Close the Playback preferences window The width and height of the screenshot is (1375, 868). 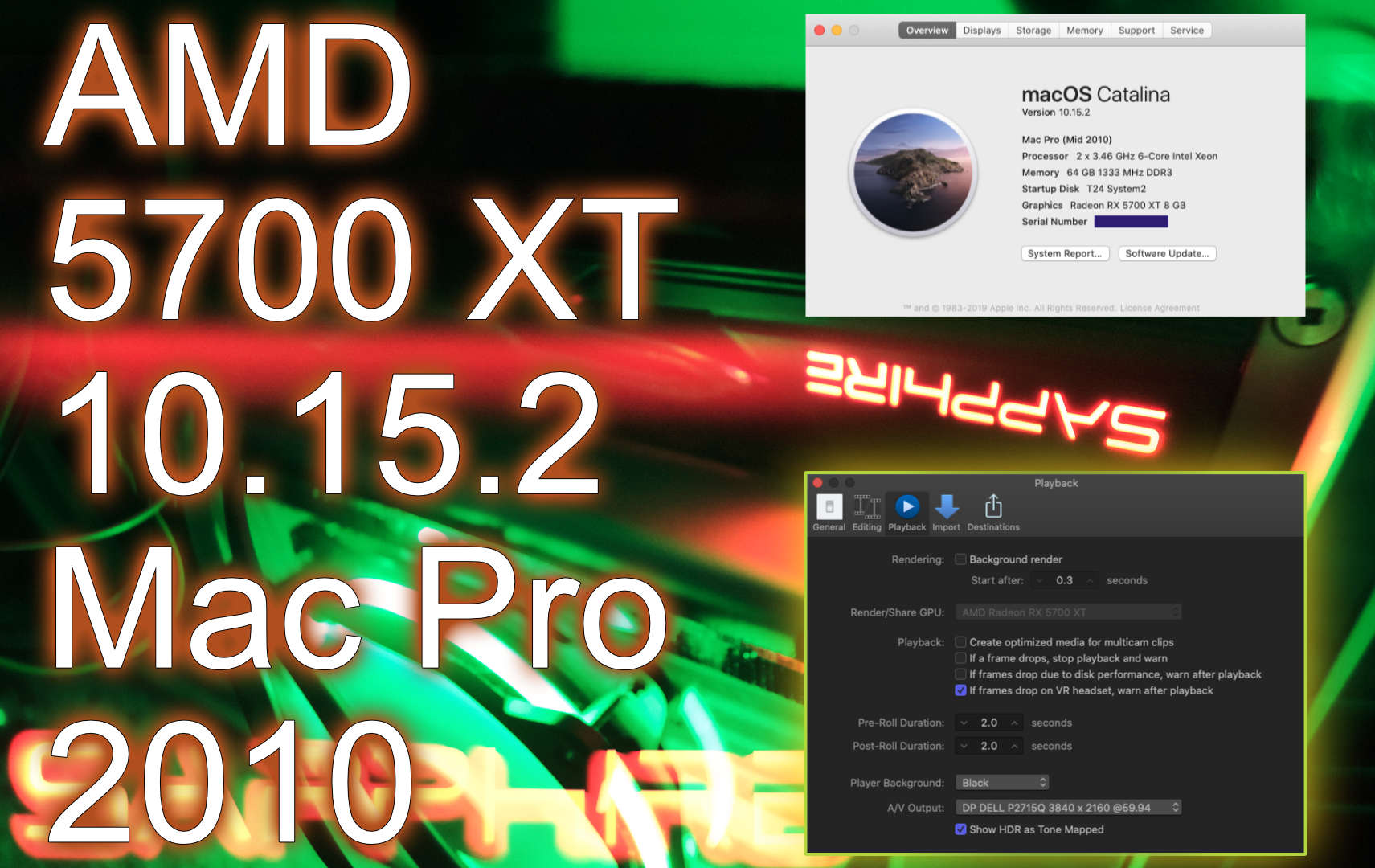817,483
